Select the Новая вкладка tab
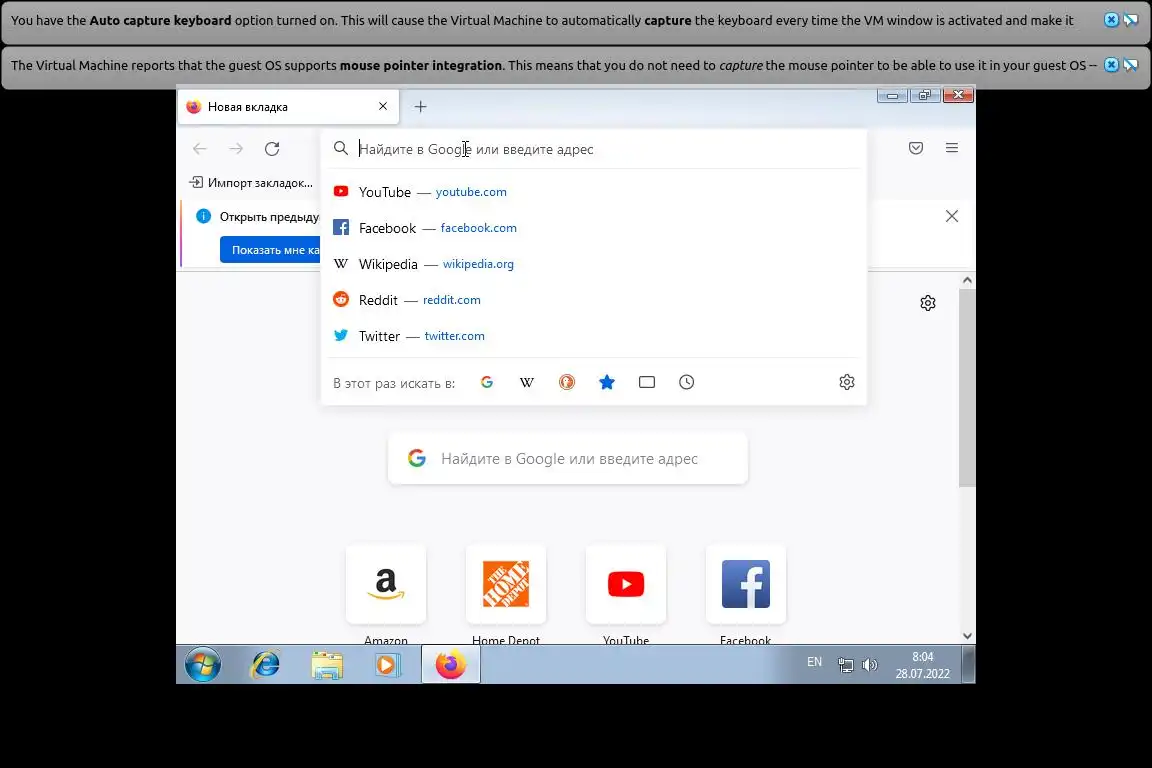Screen dimensions: 1152x768 (x=288, y=107)
